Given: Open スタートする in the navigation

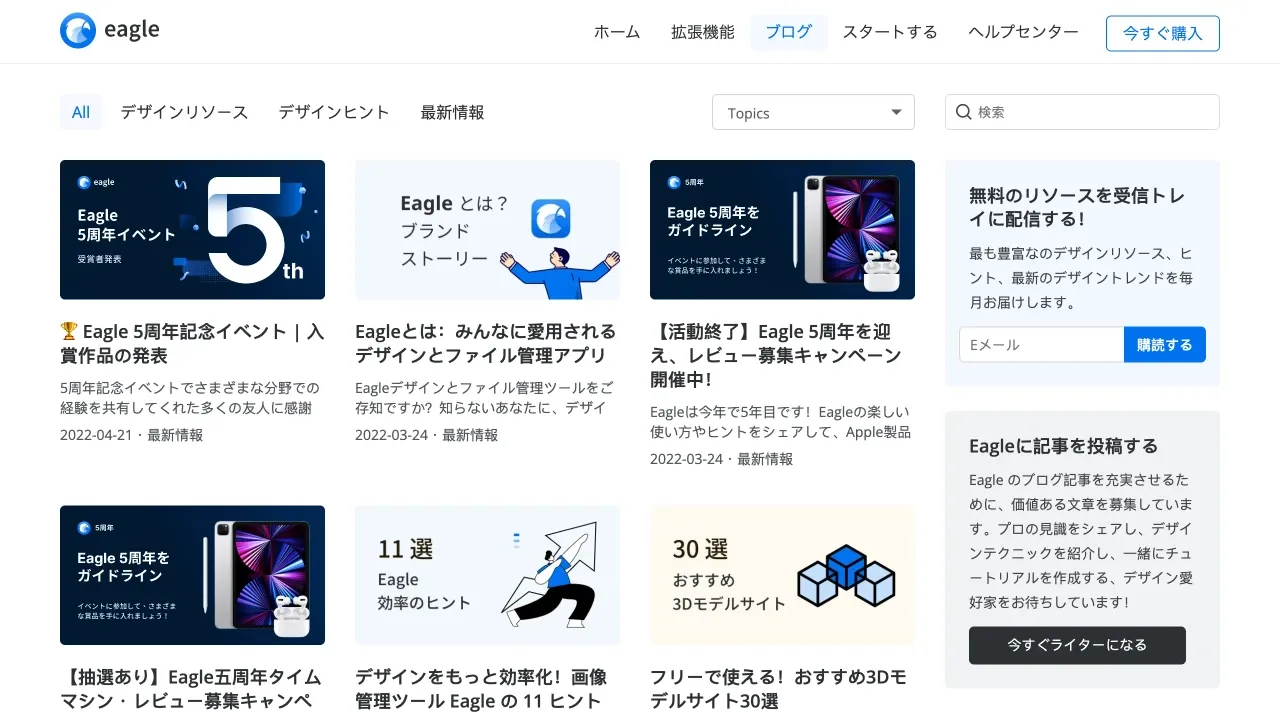Looking at the screenshot, I should click(x=890, y=32).
